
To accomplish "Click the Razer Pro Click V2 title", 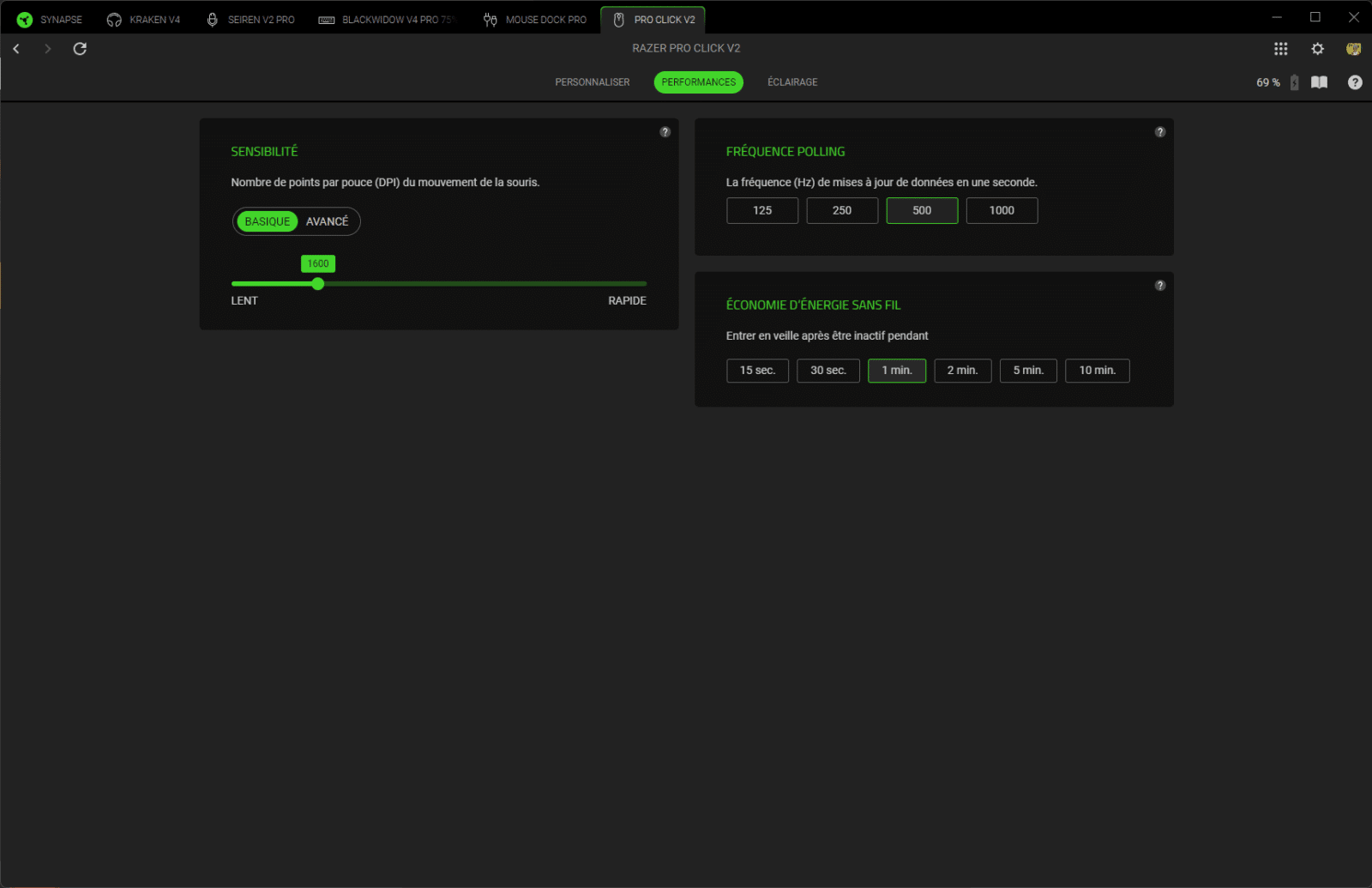I will [686, 48].
